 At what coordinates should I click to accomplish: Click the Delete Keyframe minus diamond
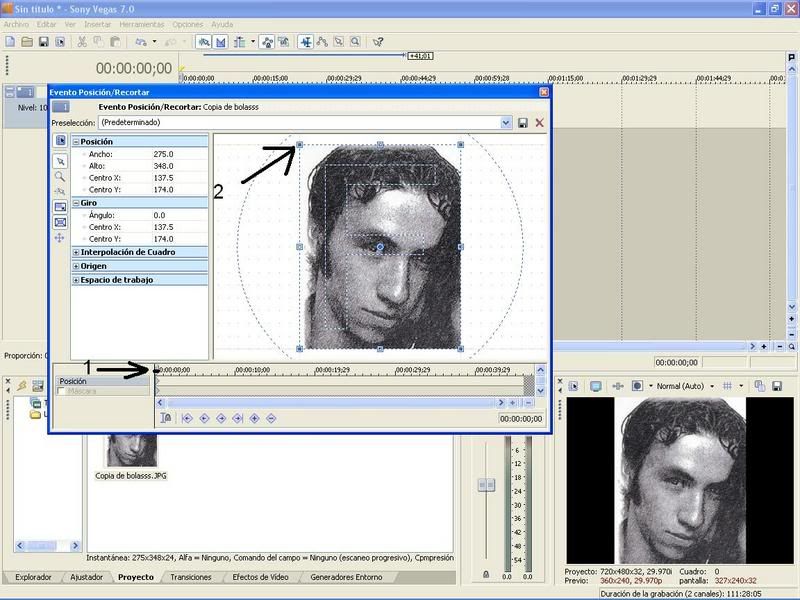coord(271,418)
